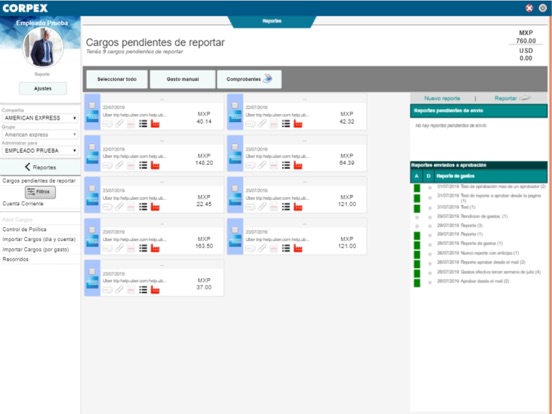Switch to the Reportes top tab

[272, 21]
